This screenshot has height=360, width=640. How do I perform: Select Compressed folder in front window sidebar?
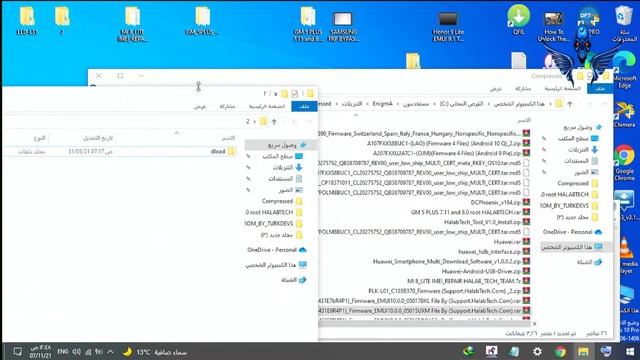[x=282, y=201]
